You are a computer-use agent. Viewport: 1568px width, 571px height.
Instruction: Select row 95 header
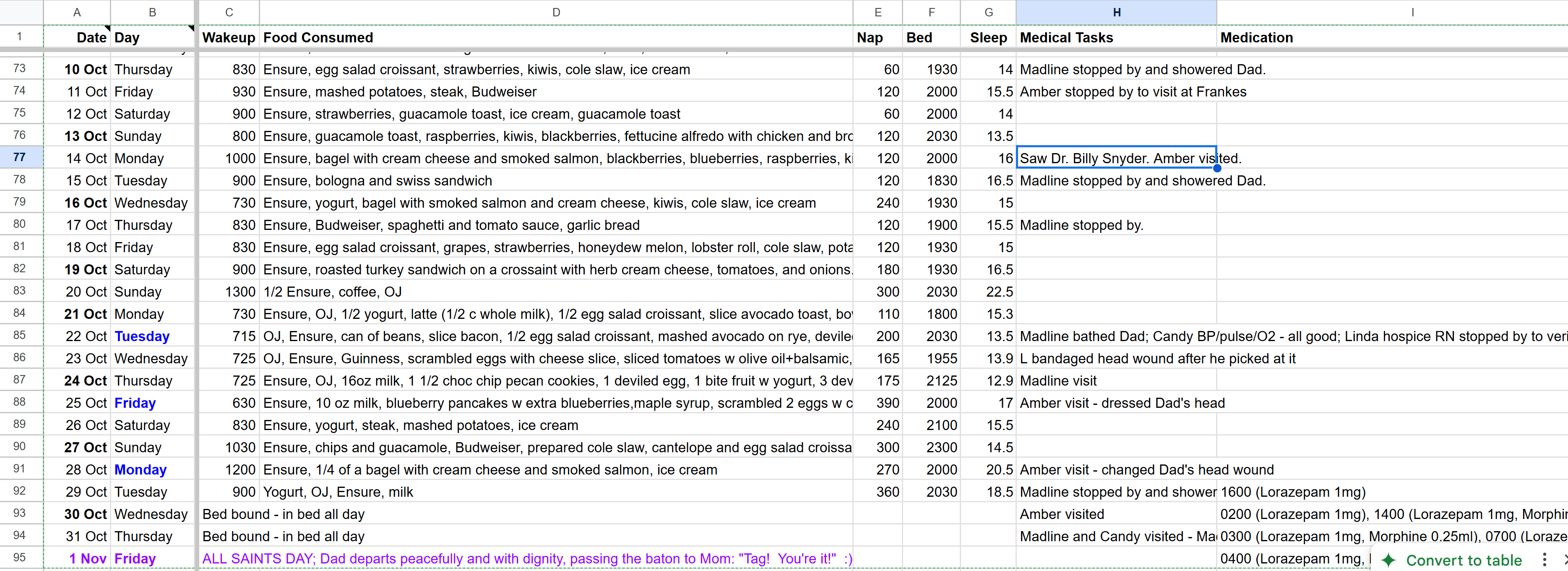click(19, 558)
